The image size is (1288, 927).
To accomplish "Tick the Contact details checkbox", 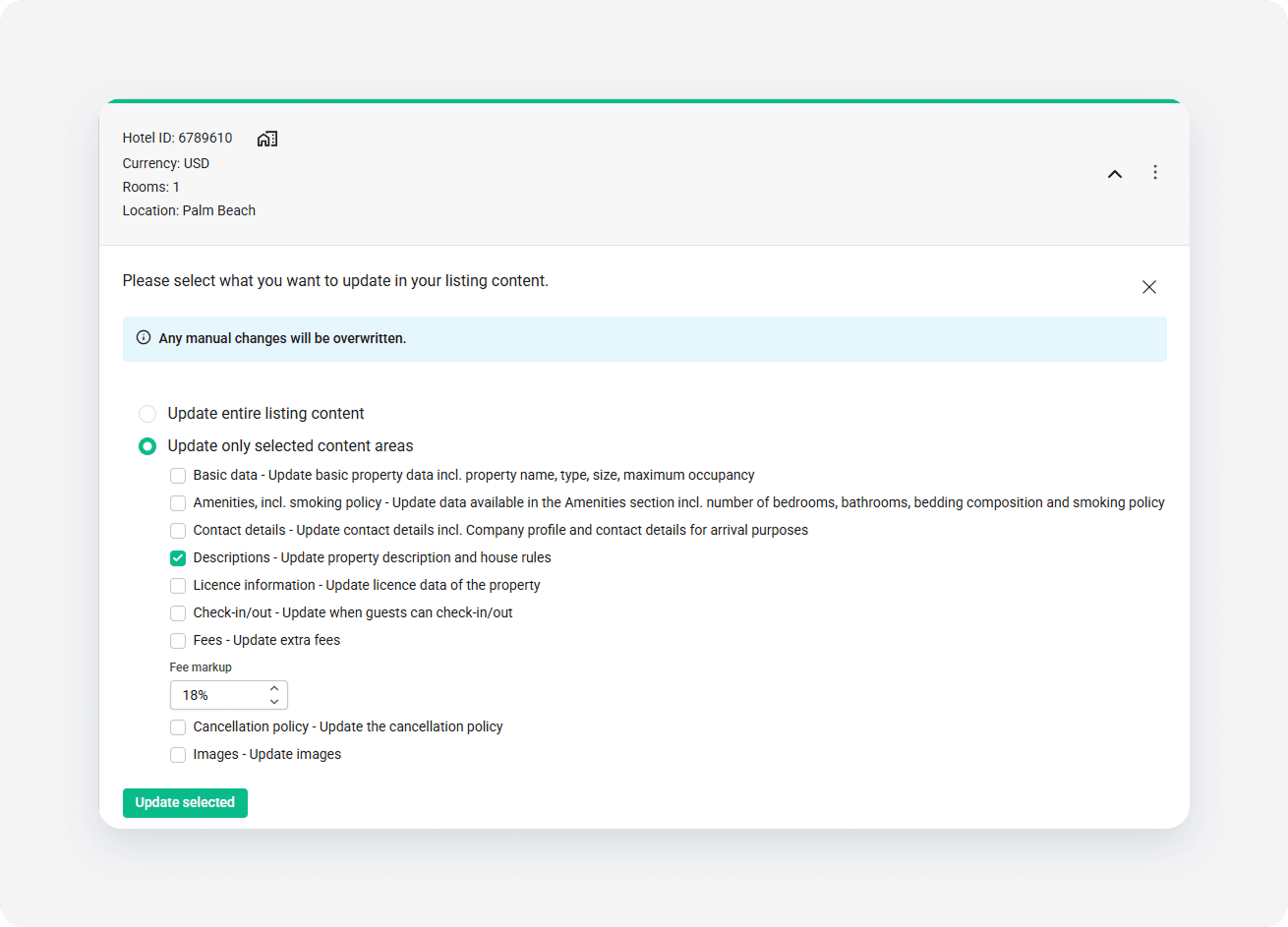I will pyautogui.click(x=178, y=531).
